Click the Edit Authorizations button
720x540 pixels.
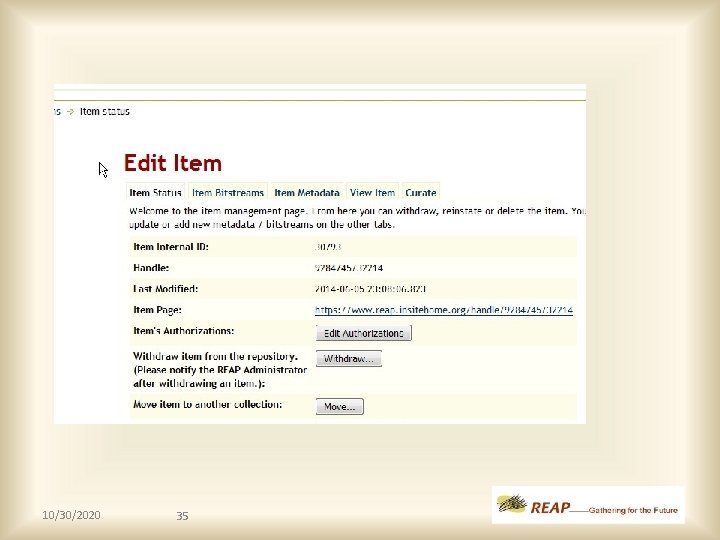pos(364,333)
